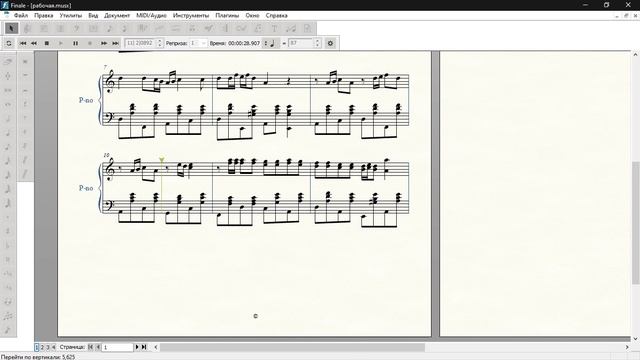Open the Документ menu

(117, 16)
